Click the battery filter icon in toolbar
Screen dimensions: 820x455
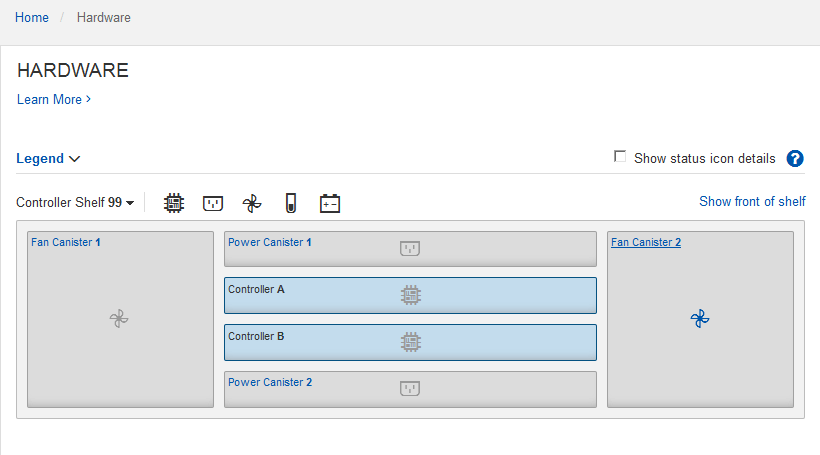coord(330,203)
